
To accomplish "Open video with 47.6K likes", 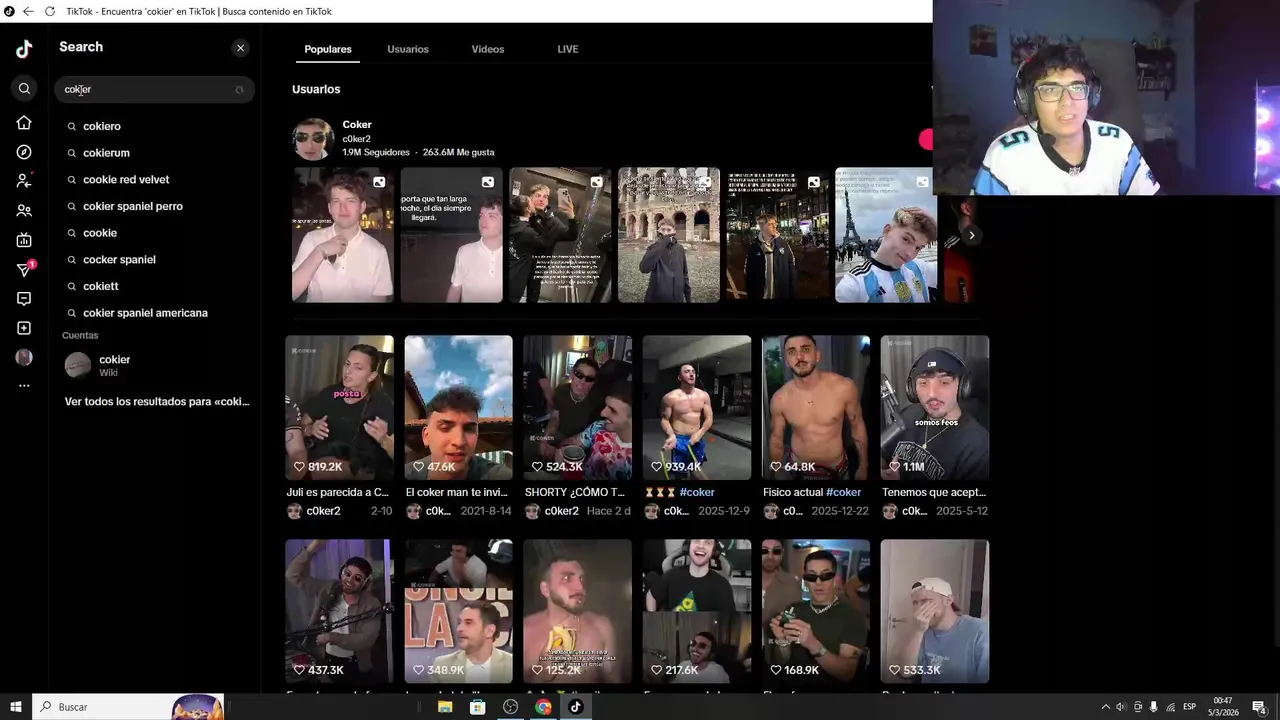I will [458, 407].
